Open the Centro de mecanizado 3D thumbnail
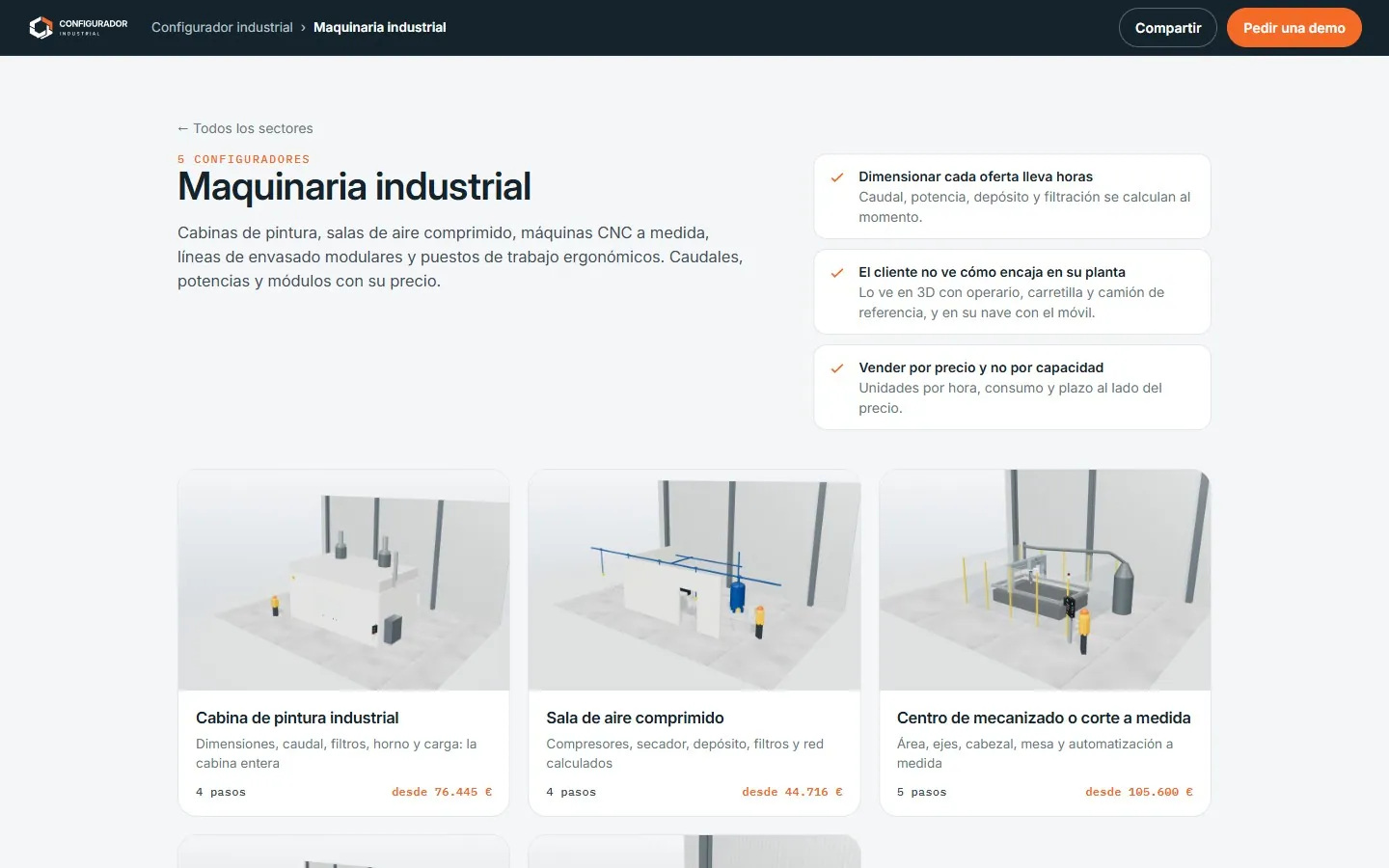Viewport: 1389px width, 868px height. (x=1045, y=580)
